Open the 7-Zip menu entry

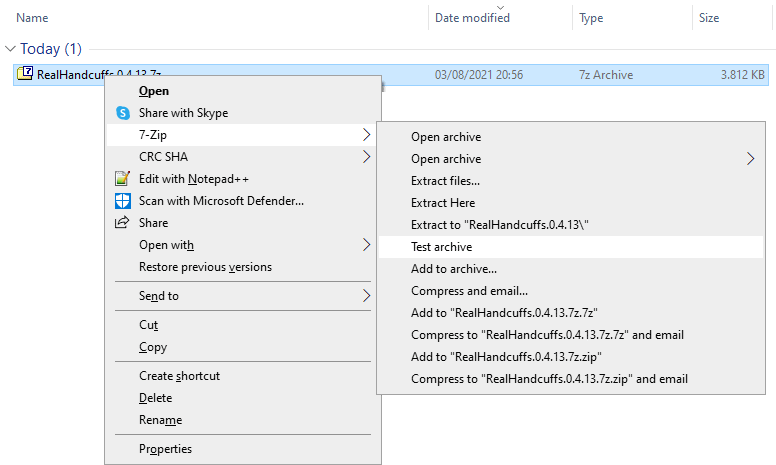243,135
